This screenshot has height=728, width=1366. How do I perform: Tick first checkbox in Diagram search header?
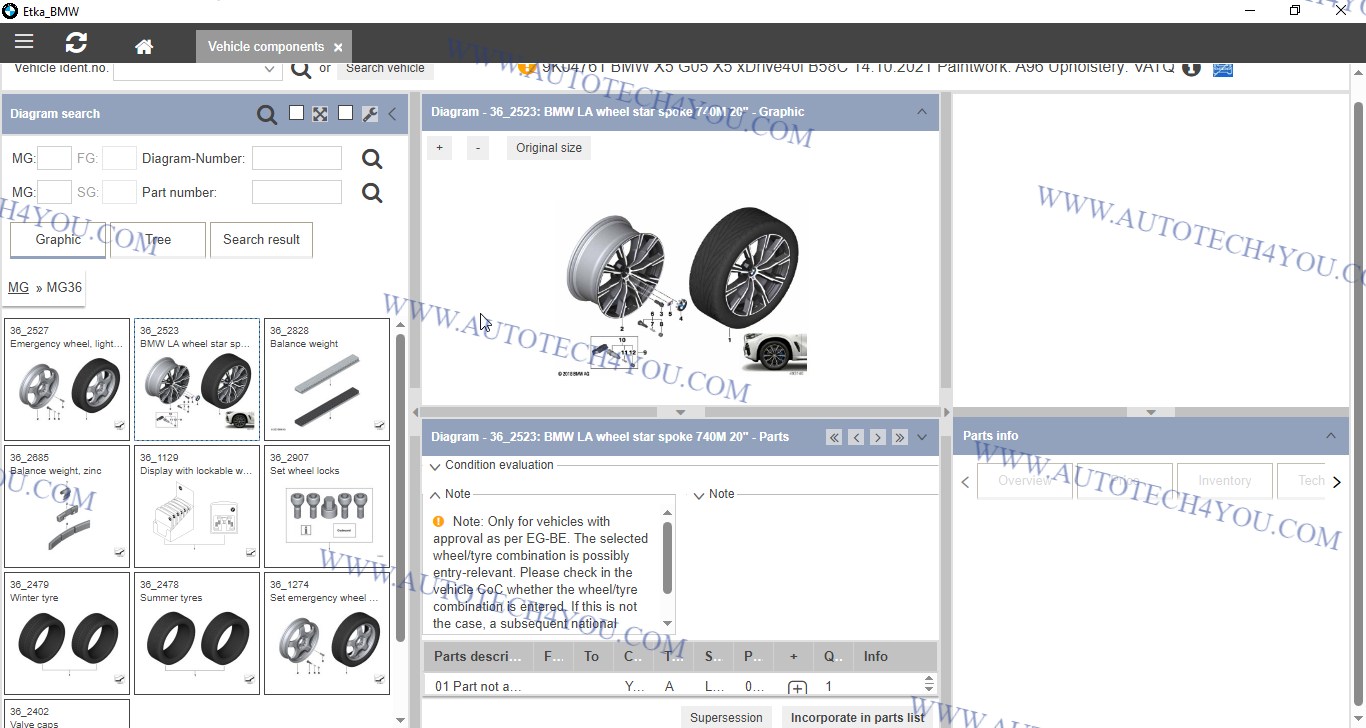(296, 113)
